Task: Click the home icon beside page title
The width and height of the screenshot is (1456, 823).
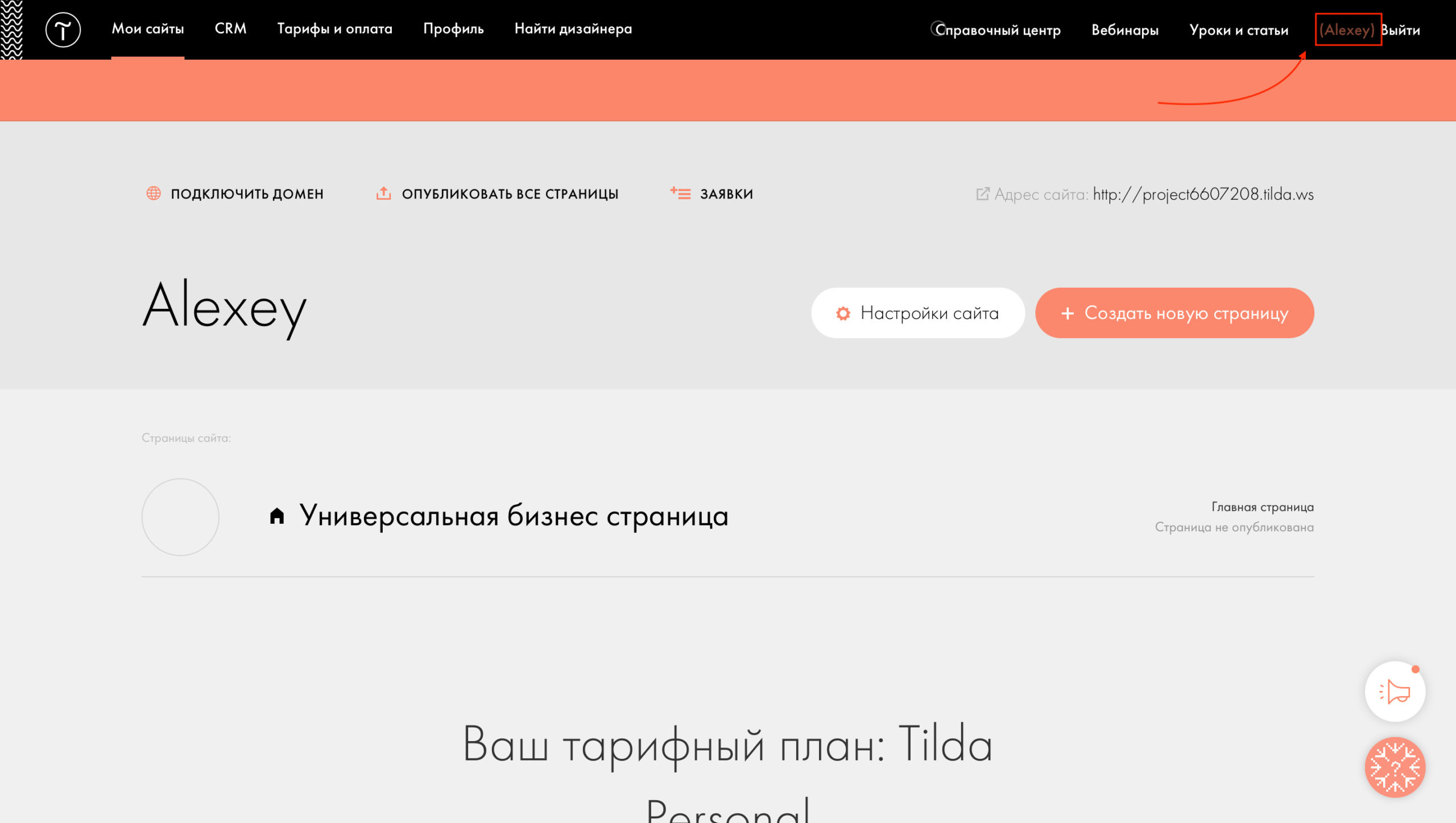Action: click(276, 516)
